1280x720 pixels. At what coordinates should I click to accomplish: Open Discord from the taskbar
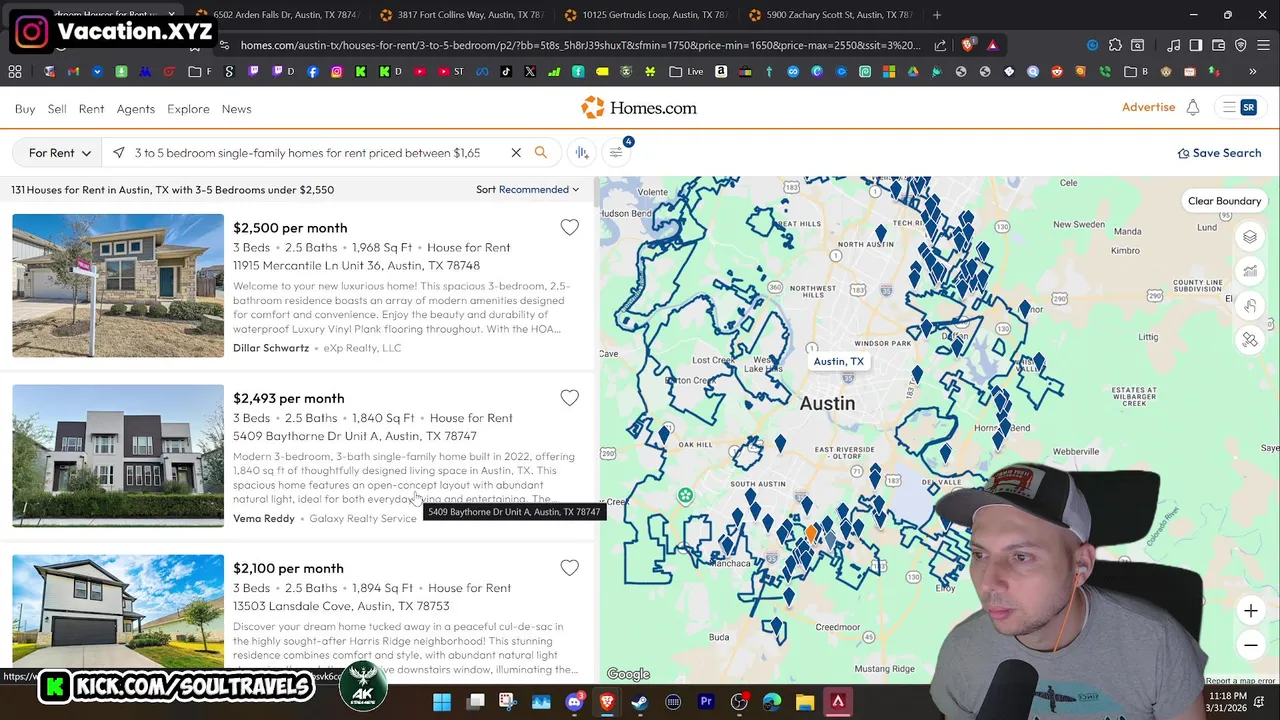click(x=574, y=702)
